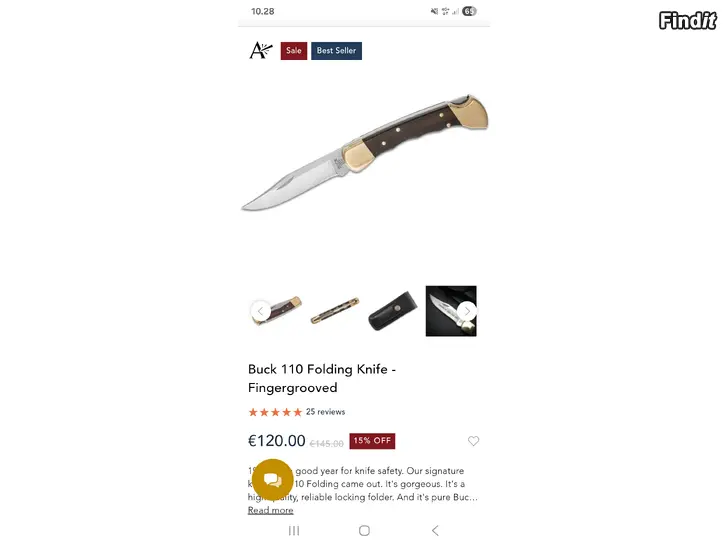This screenshot has height=546, width=728.
Task: Expand description via Read more link
Action: pos(271,510)
